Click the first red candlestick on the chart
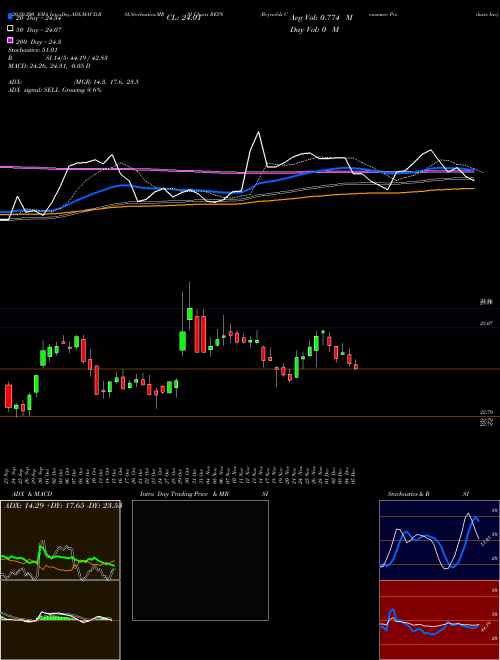Screen dimensions: 500x660 [8, 396]
